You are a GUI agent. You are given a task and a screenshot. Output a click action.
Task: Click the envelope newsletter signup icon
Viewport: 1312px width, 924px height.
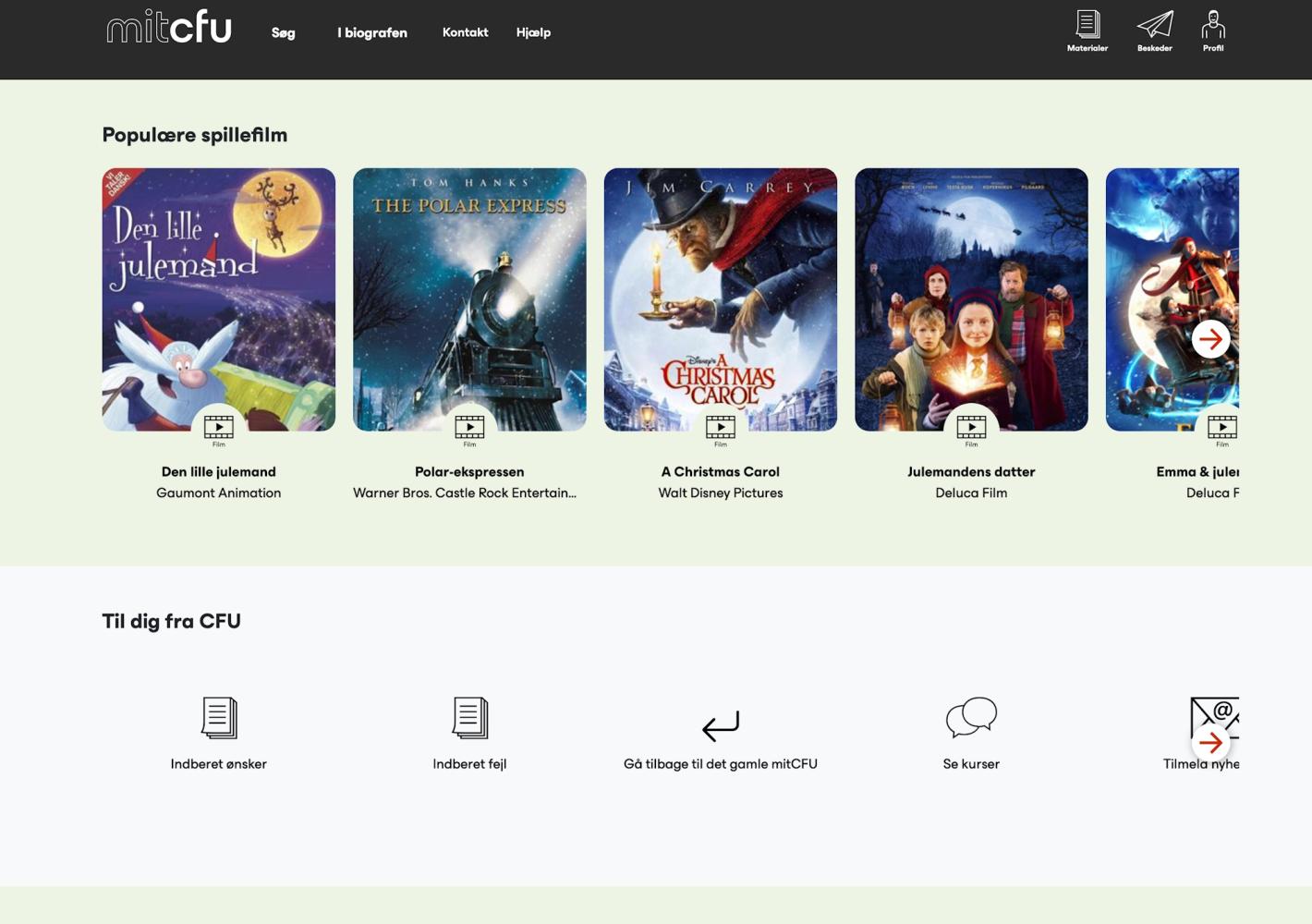(1215, 718)
